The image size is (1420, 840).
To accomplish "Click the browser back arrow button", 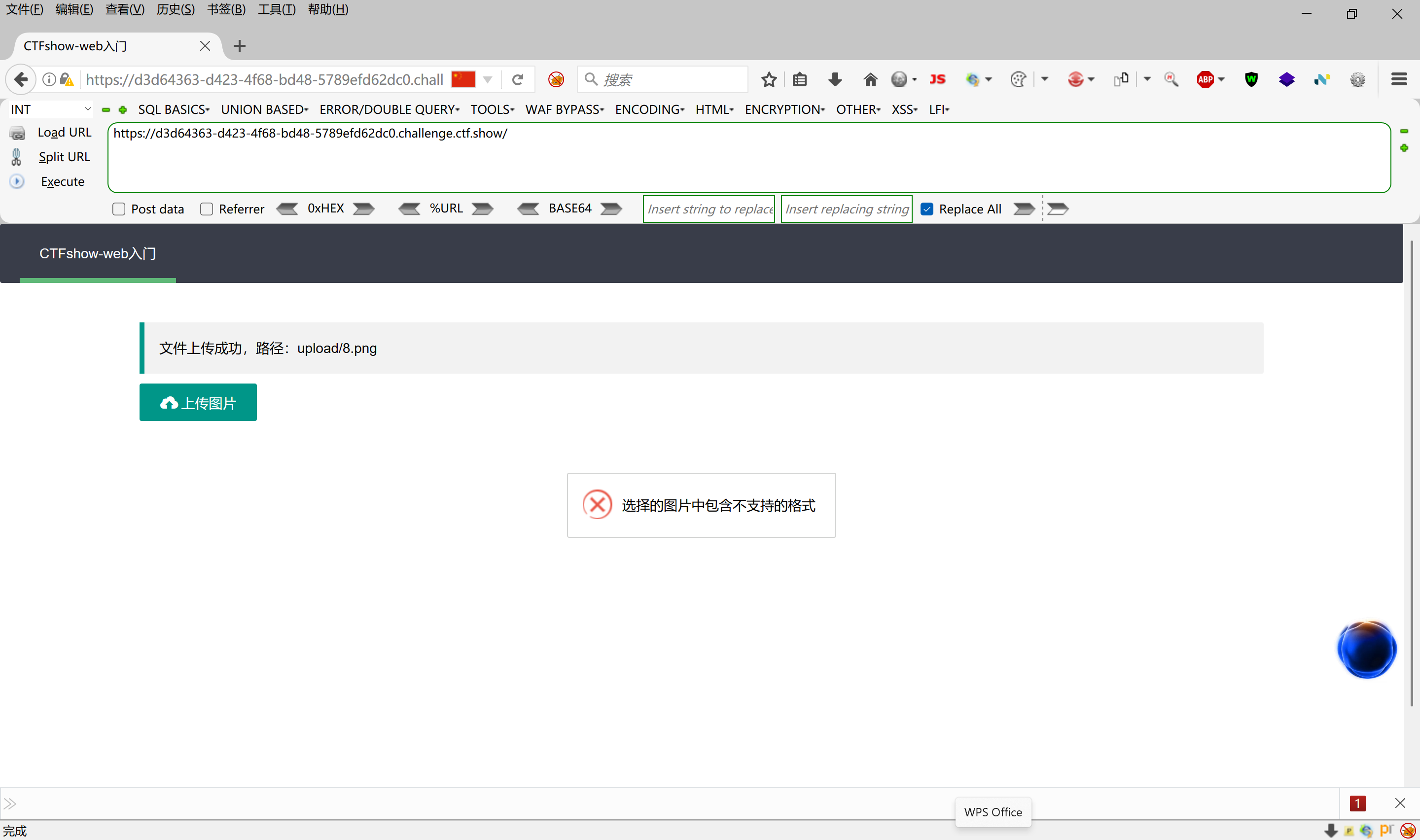I will pyautogui.click(x=21, y=80).
